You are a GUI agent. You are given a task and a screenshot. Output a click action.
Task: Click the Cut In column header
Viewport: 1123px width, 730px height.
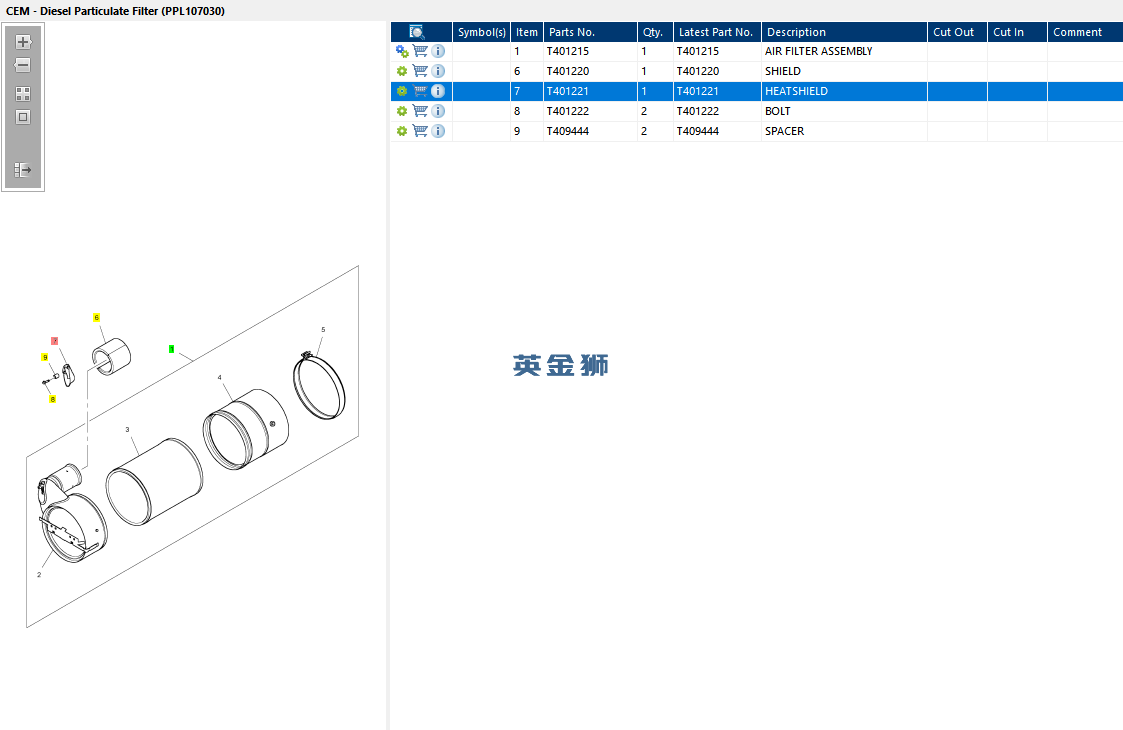(x=1018, y=32)
